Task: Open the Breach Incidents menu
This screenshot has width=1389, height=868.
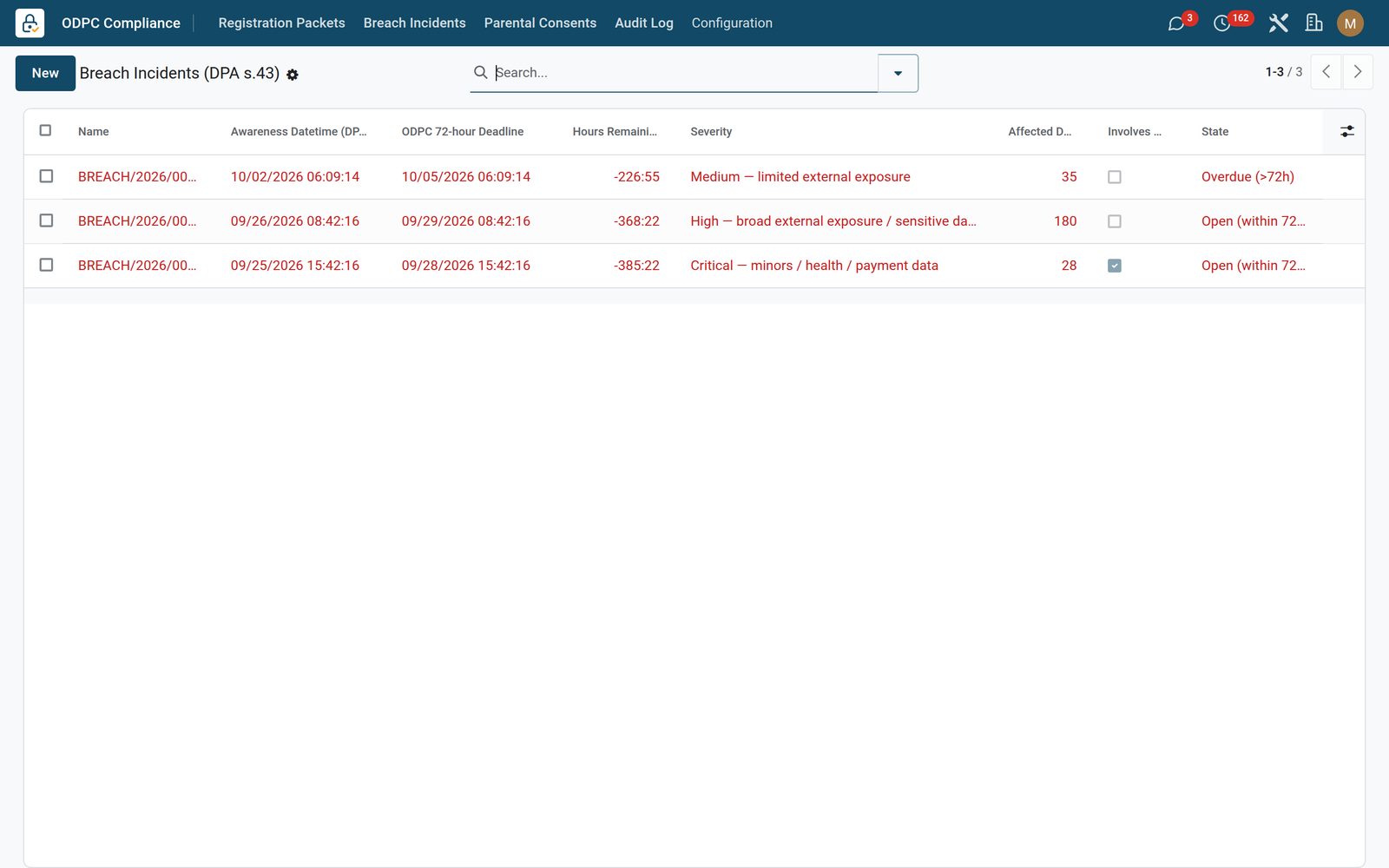Action: [x=414, y=23]
